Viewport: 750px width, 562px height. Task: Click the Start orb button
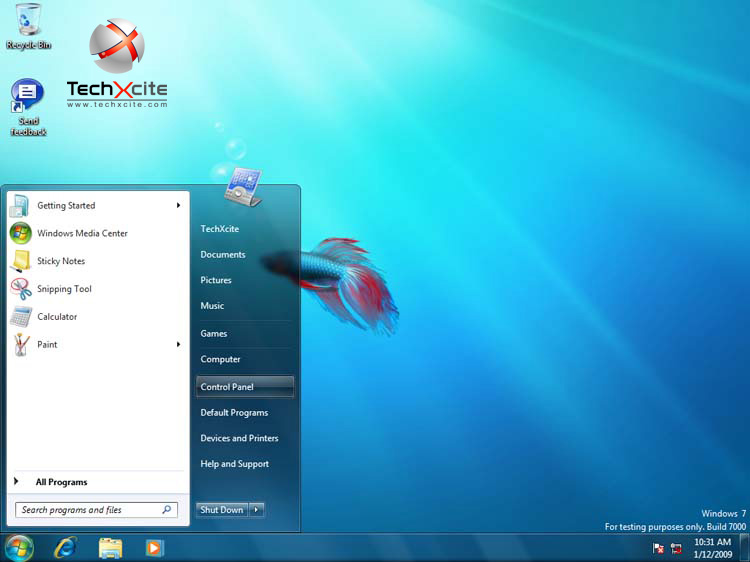(x=19, y=548)
